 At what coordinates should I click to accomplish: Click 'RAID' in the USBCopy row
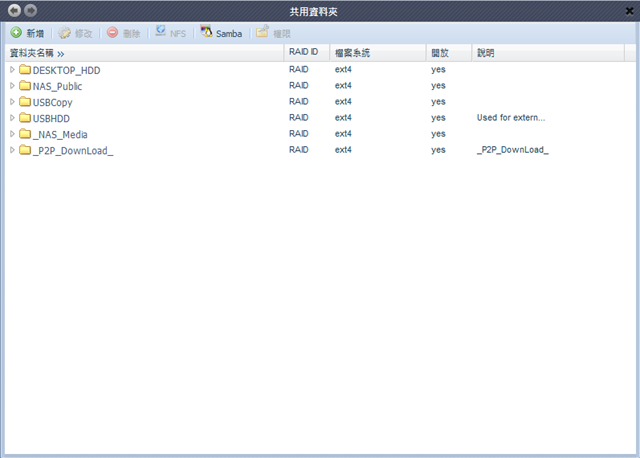coord(298,101)
